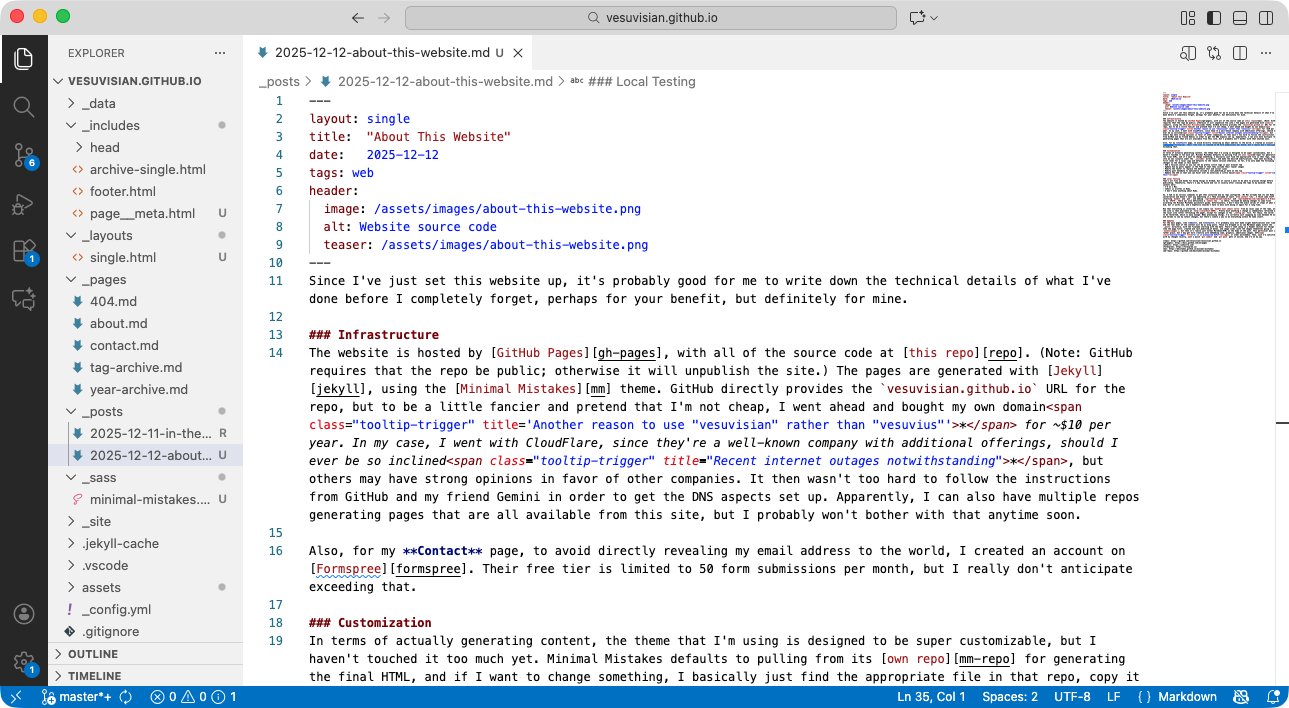
Task: Expand the OUTLINE section
Action: (x=93, y=654)
